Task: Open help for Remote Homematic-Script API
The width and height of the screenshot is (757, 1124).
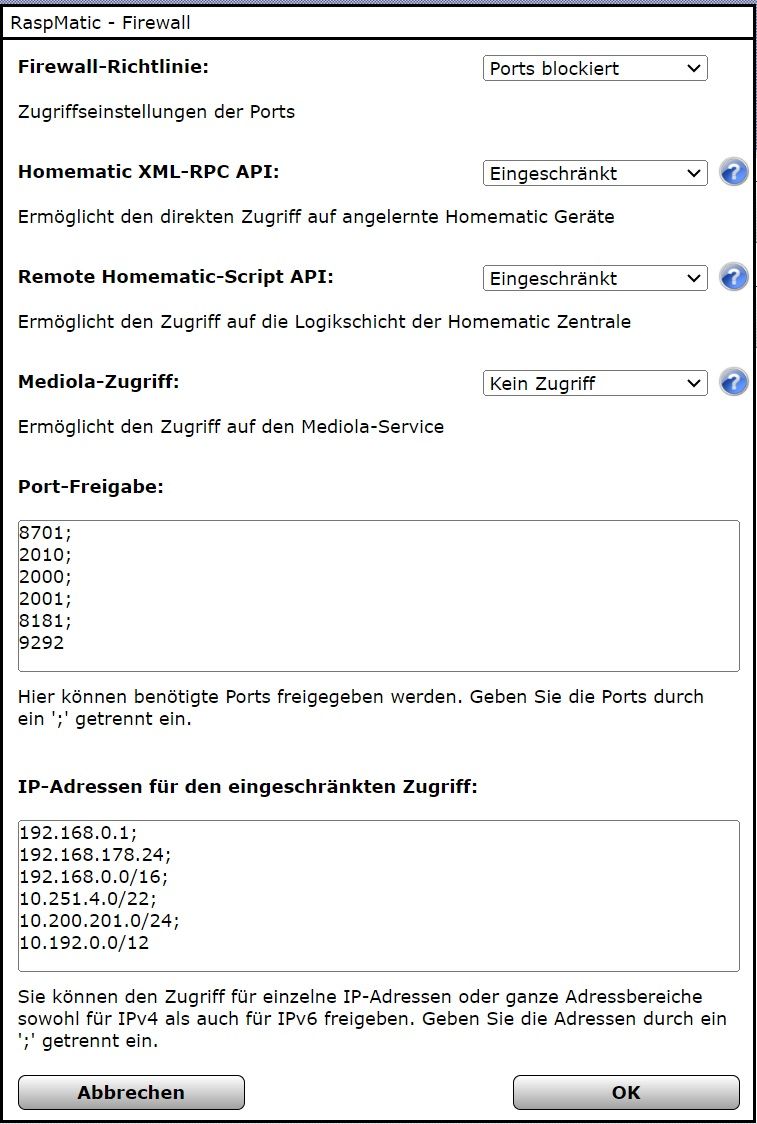Action: pyautogui.click(x=733, y=277)
